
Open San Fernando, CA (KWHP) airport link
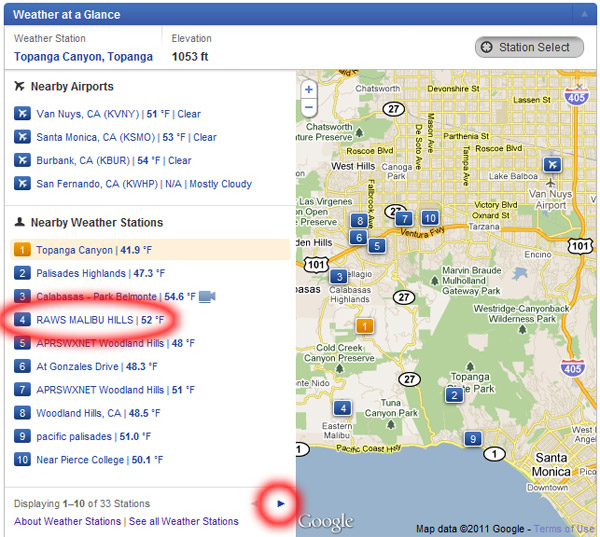pyautogui.click(x=144, y=184)
